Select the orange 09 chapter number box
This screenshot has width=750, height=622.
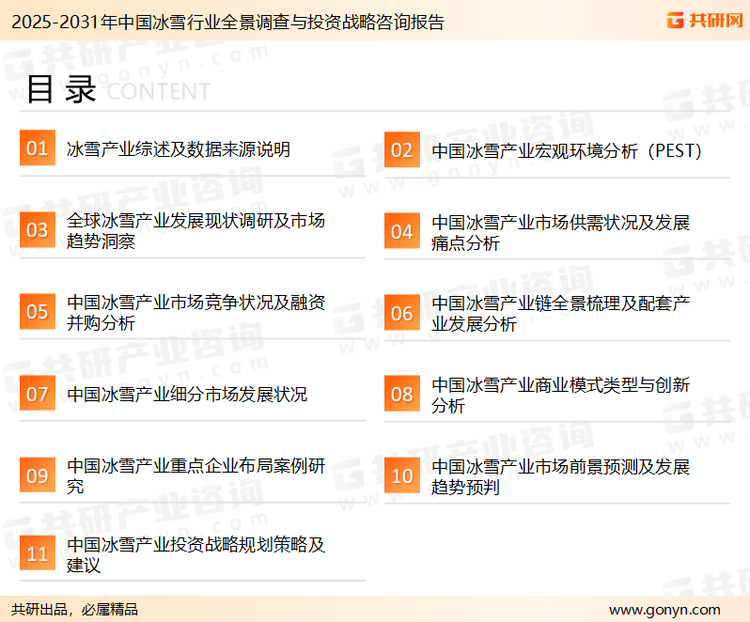click(x=37, y=475)
